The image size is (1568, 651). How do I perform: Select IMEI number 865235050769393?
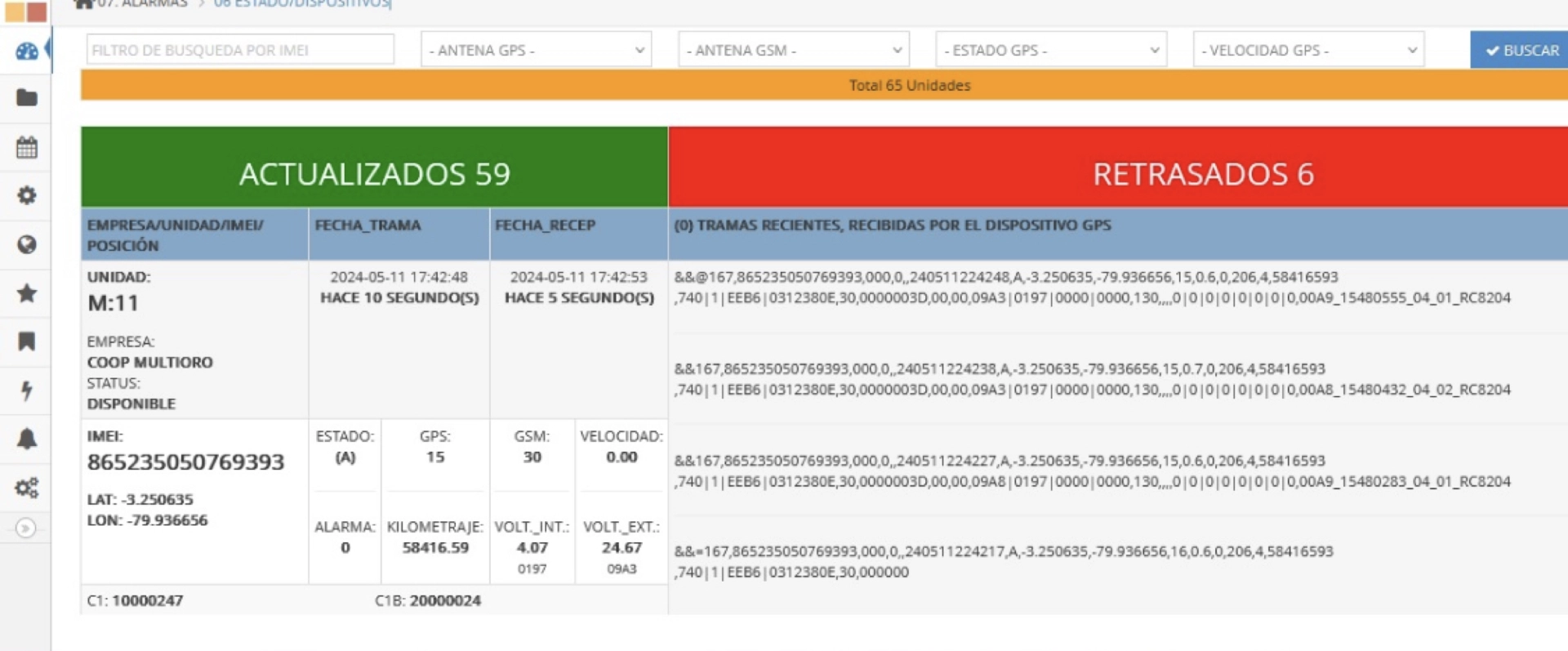click(186, 461)
